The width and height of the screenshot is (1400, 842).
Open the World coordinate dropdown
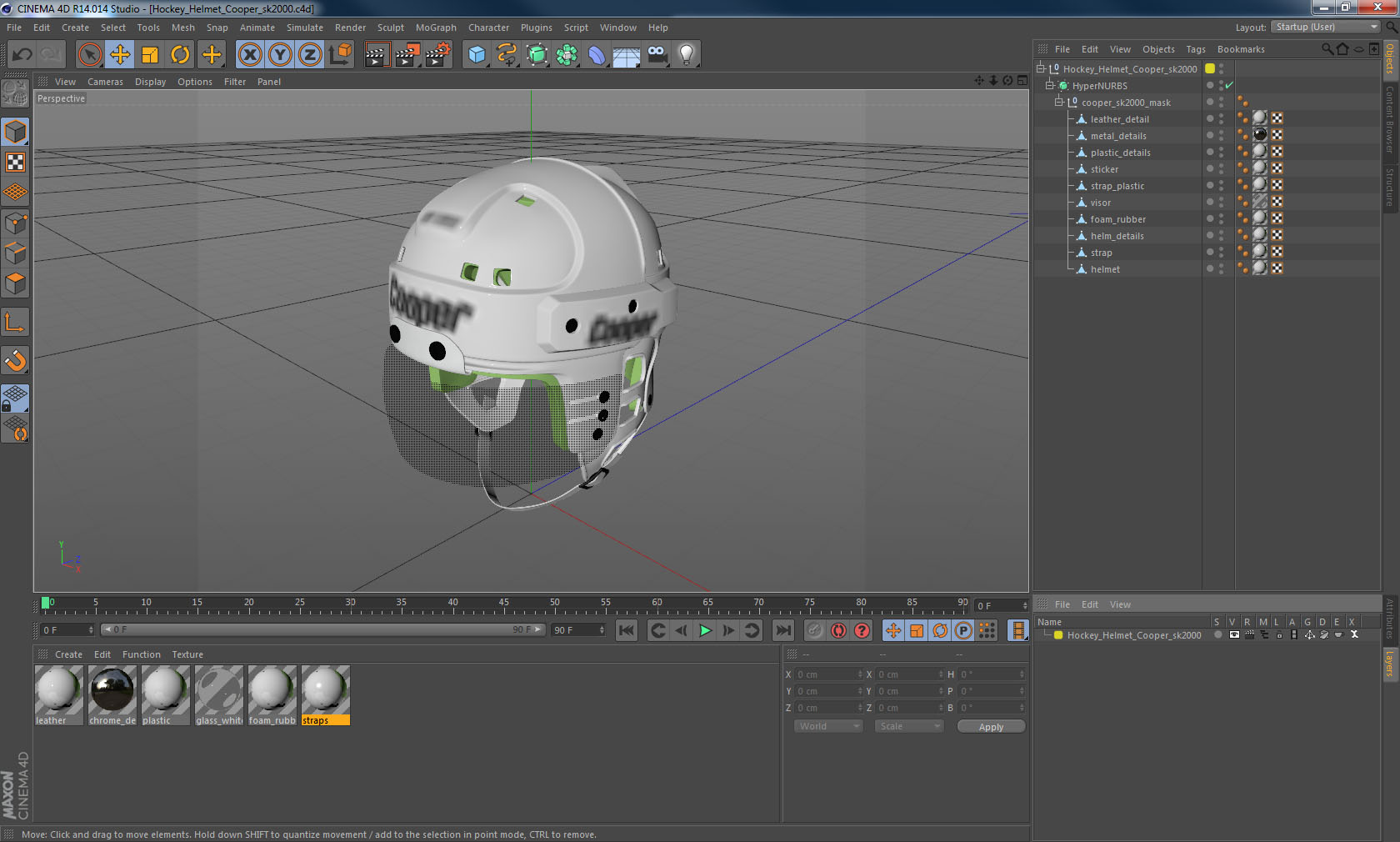point(828,726)
